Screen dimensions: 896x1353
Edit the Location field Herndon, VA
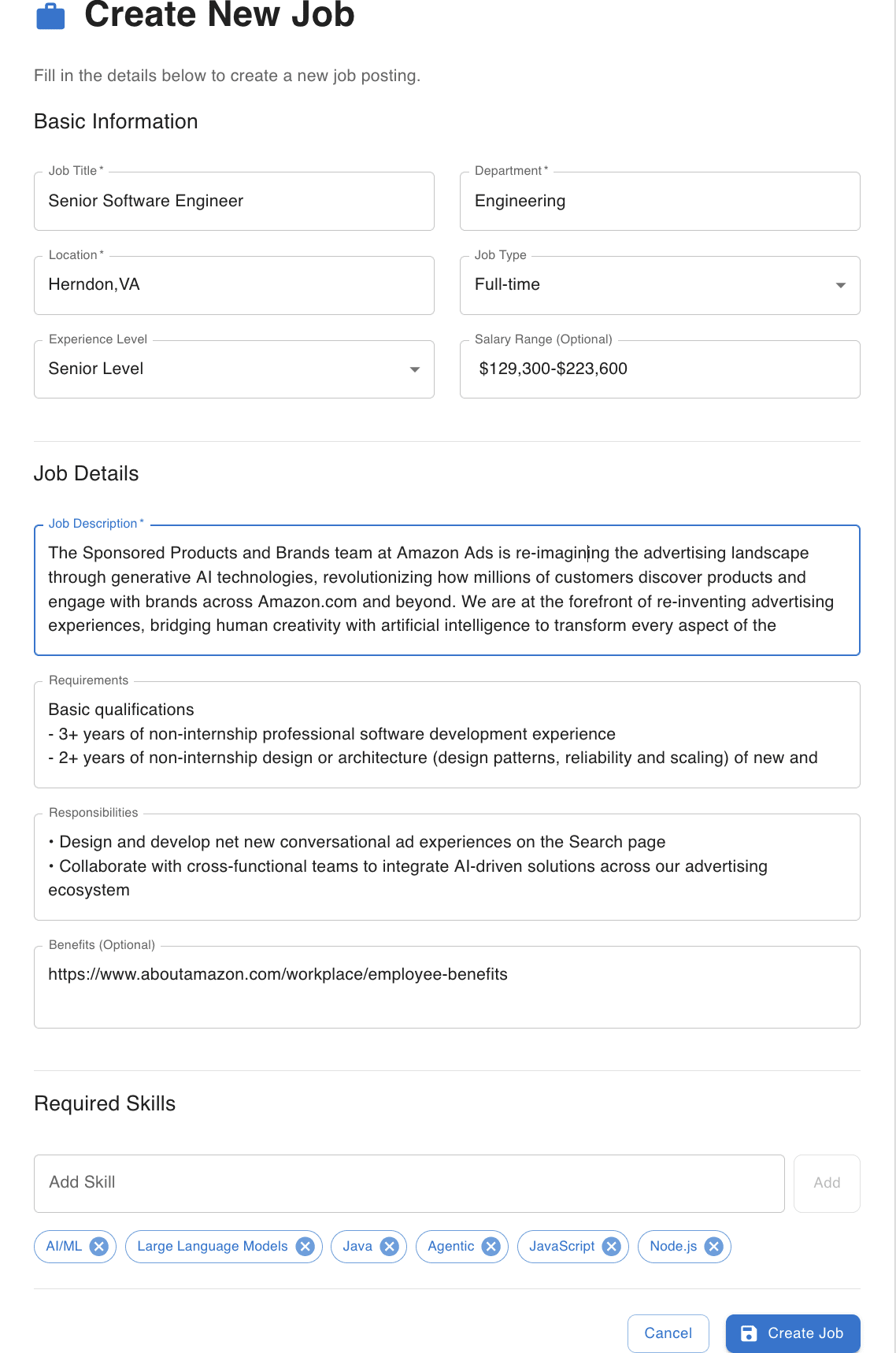[x=234, y=285]
